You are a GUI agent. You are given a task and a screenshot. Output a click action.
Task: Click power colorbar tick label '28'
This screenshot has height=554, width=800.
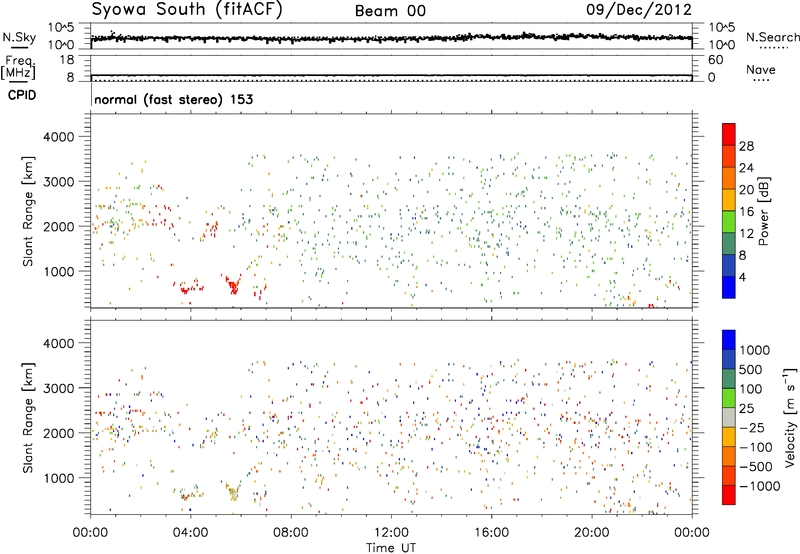746,146
